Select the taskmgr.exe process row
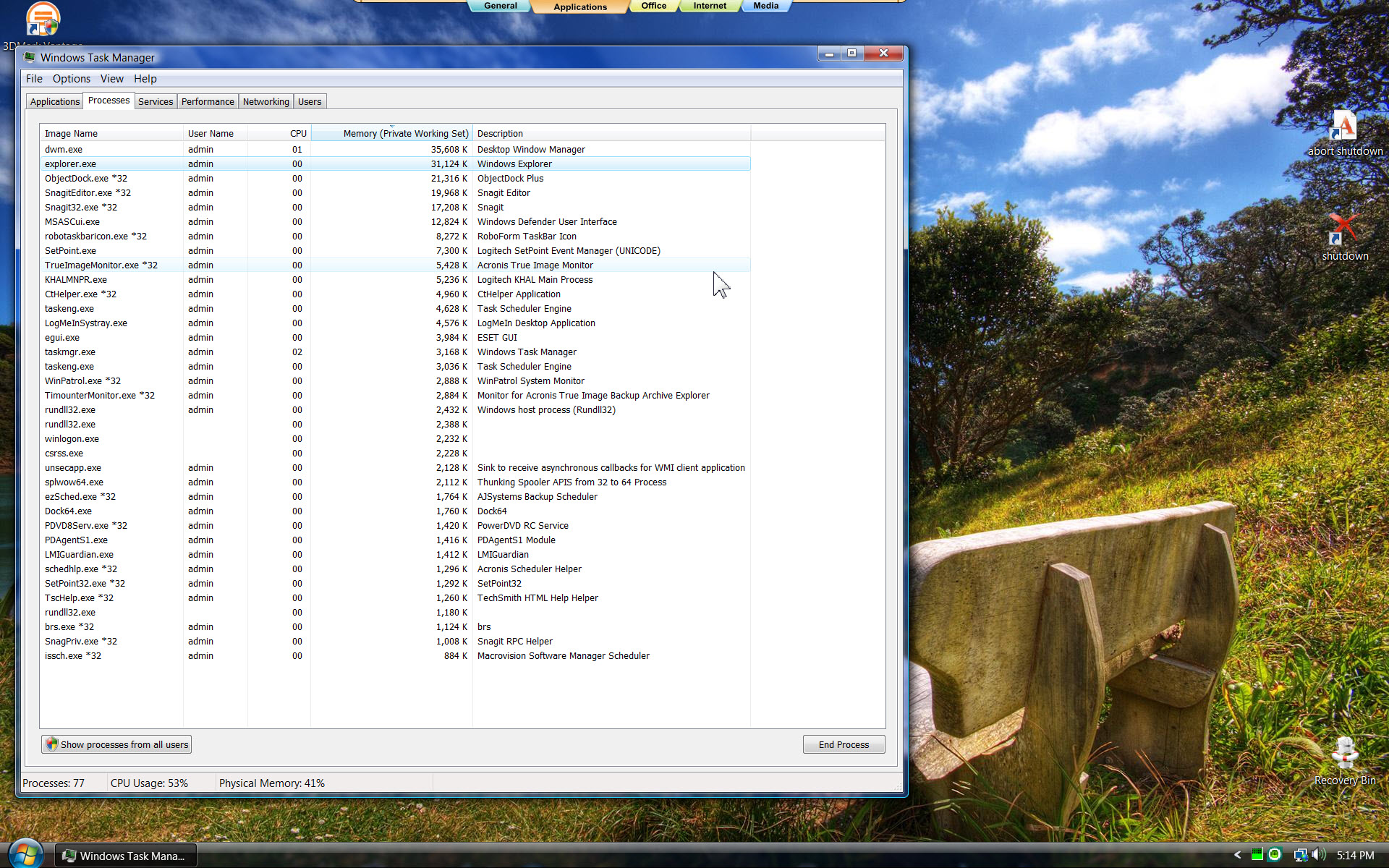Screen dimensions: 1389x868 pyautogui.click(x=396, y=352)
